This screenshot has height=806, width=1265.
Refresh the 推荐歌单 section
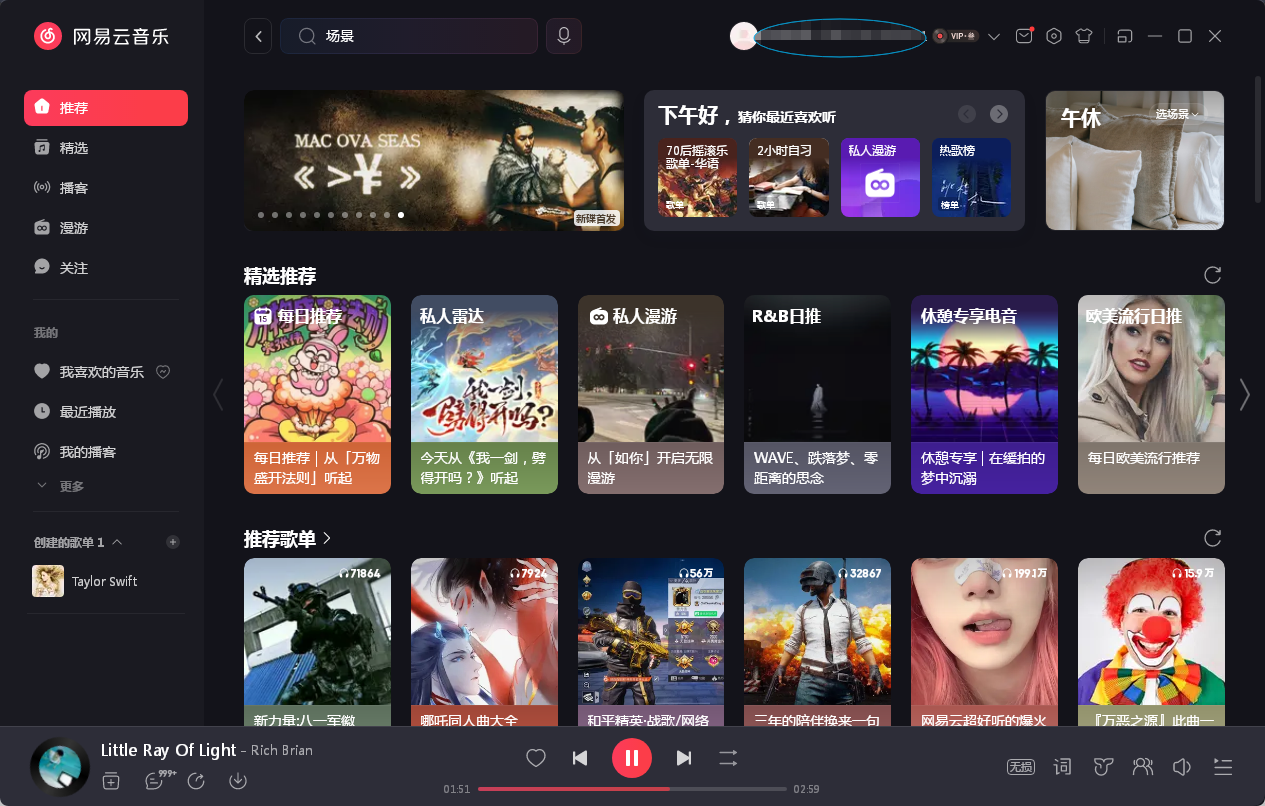(x=1213, y=538)
